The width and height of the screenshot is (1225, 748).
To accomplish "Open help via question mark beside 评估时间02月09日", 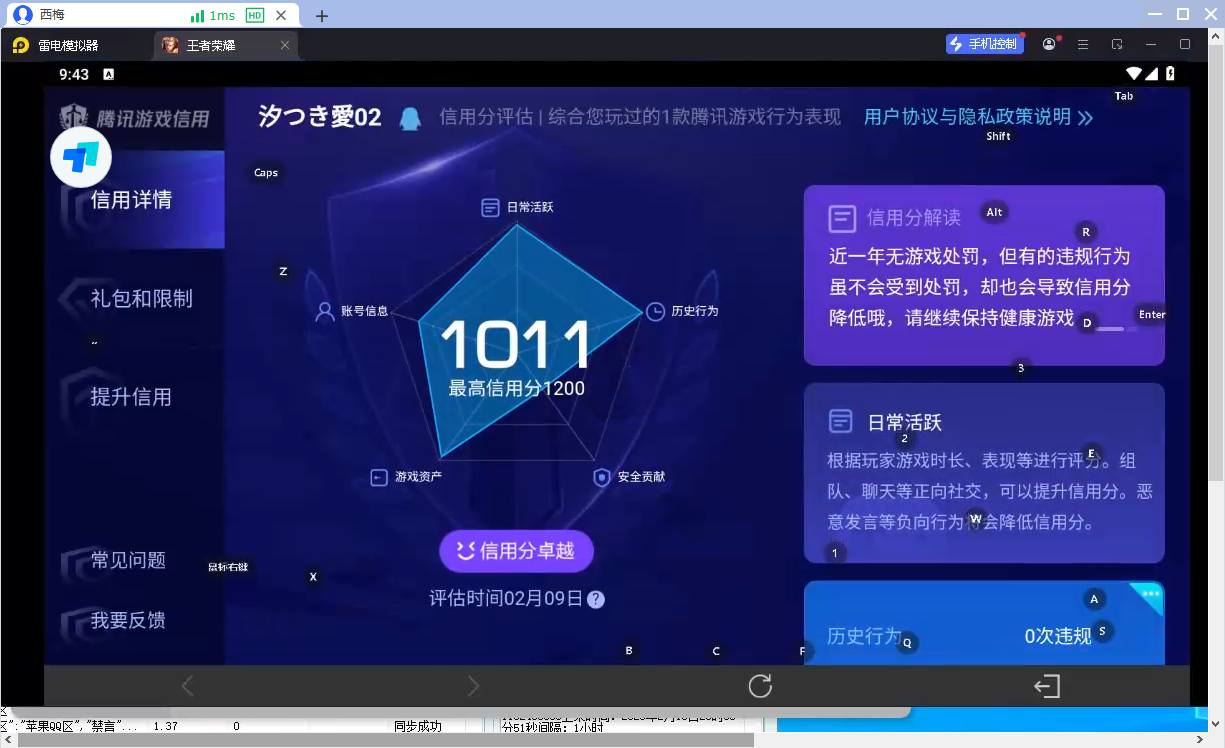I will [597, 599].
